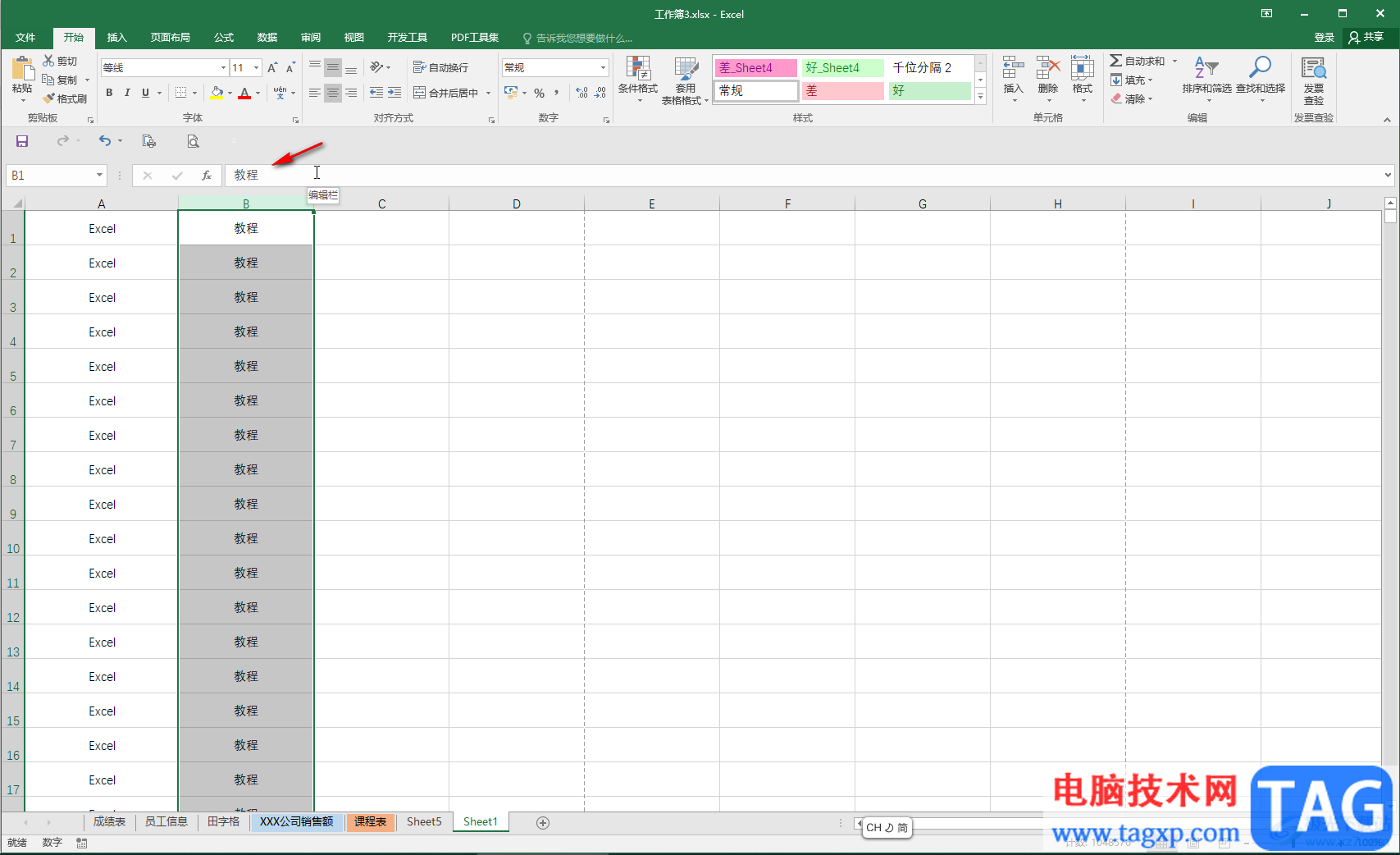
Task: Open the 课程表 sheet tab
Action: (x=371, y=821)
